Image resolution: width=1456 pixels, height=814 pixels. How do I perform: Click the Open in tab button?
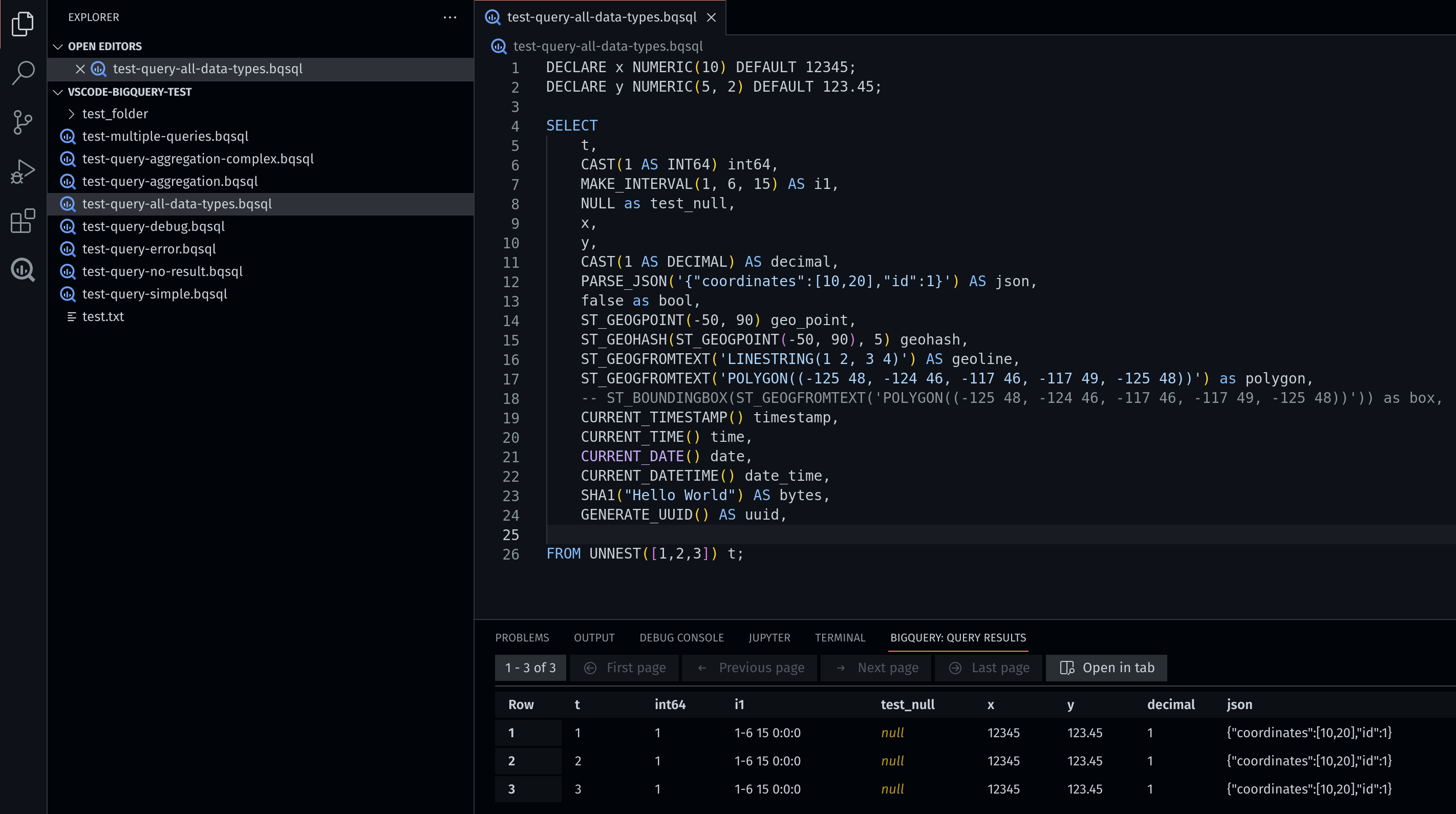[x=1106, y=668]
